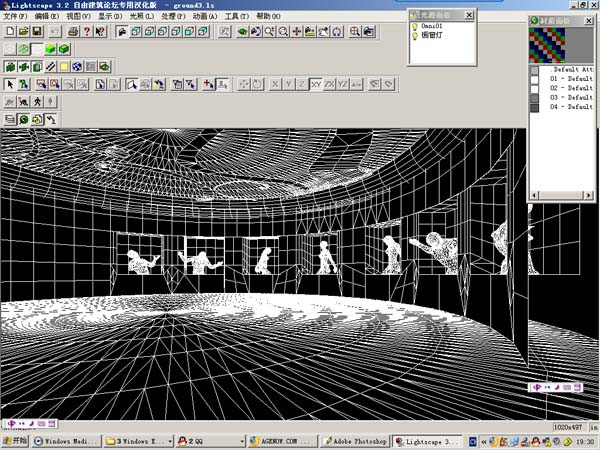
Task: Toggle the blue globe display option
Action: [77, 67]
